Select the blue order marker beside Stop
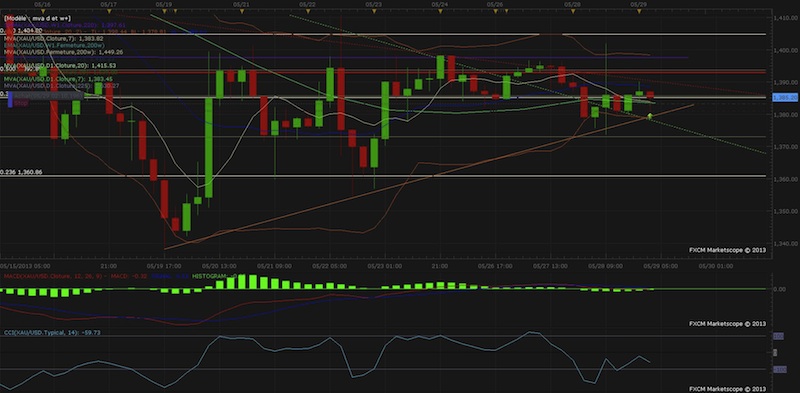Image resolution: width=800 pixels, height=393 pixels. tap(10, 99)
